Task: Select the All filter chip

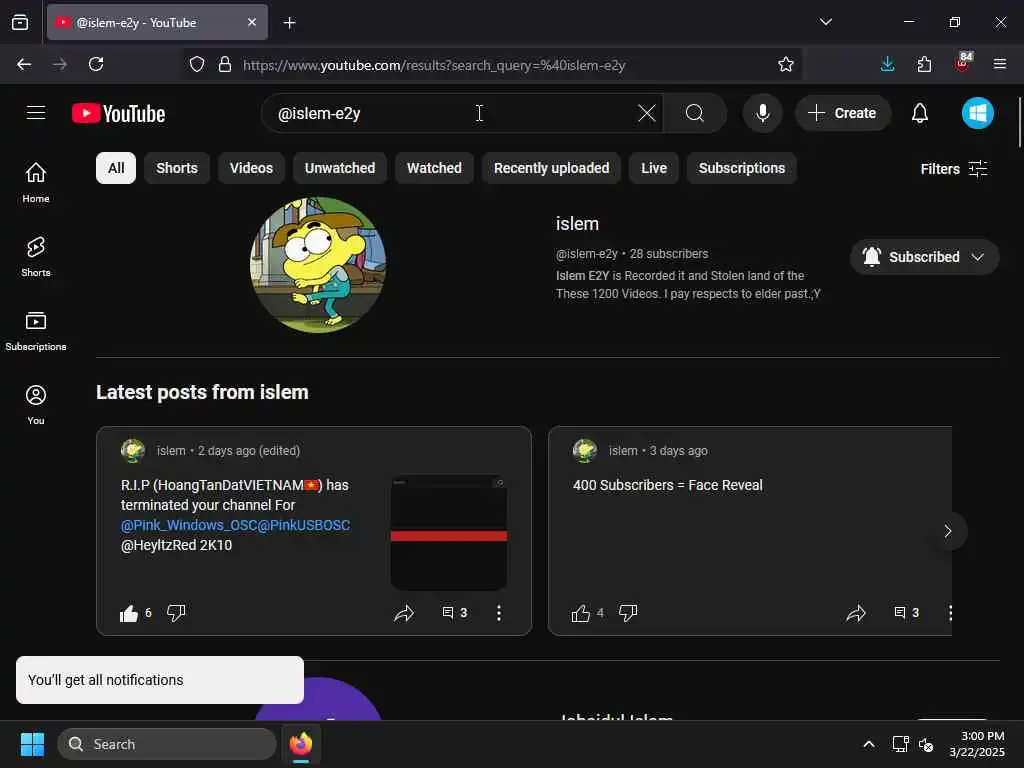Action: click(x=116, y=168)
